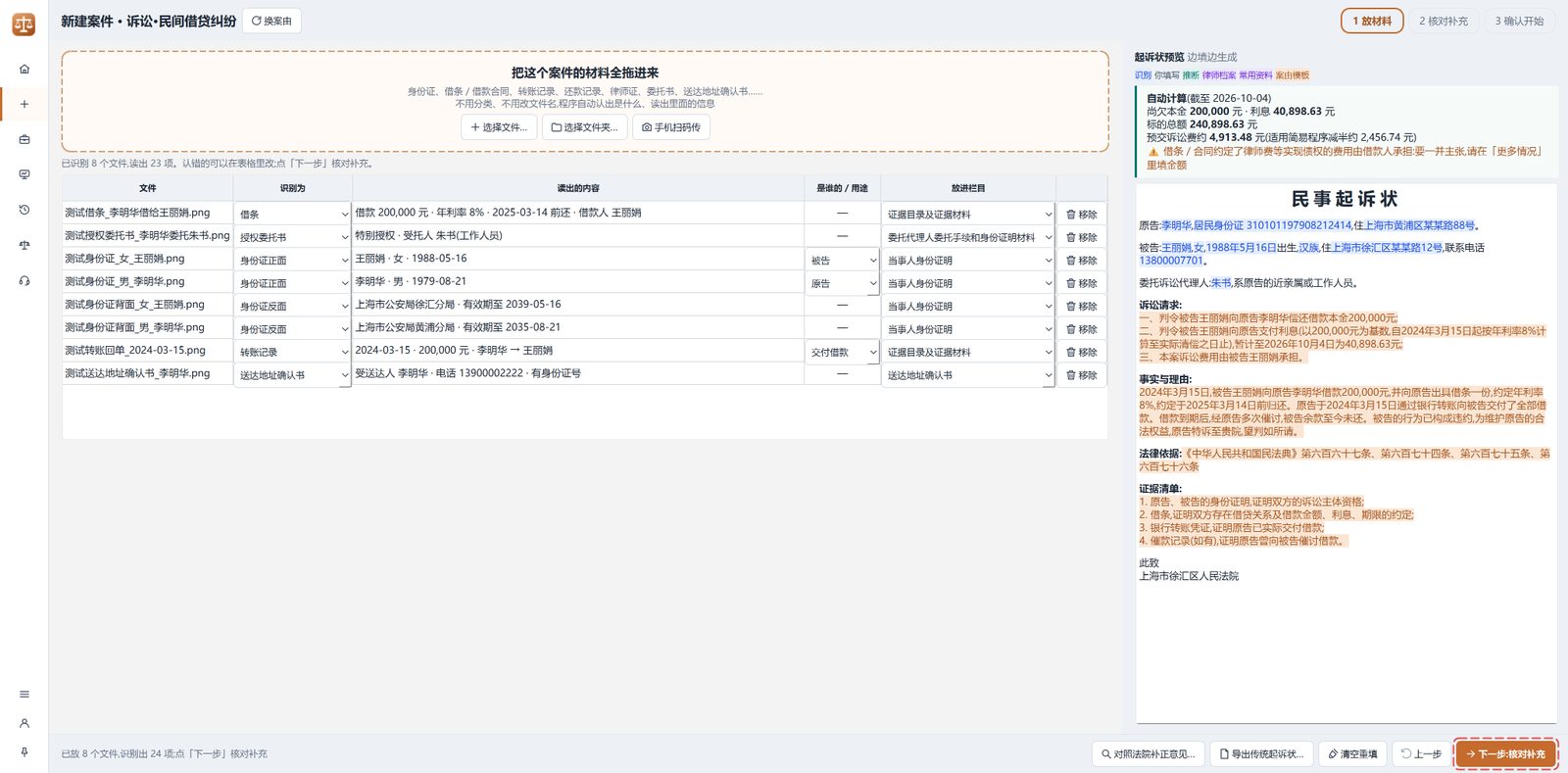Click the briefcase cases icon in sidebar
This screenshot has width=1568, height=773.
point(24,139)
